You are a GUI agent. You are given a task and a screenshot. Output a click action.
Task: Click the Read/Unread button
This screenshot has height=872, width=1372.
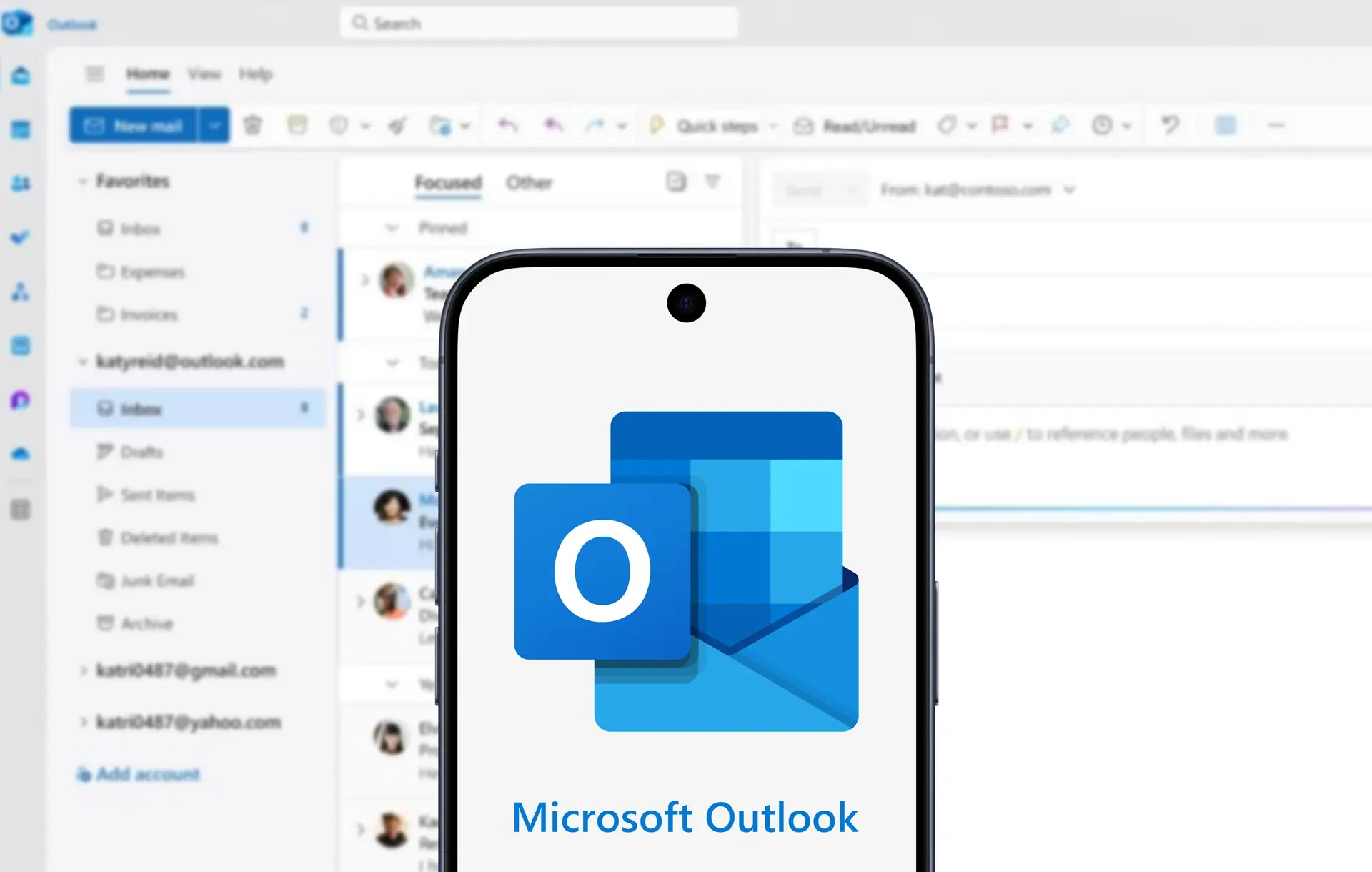click(855, 127)
